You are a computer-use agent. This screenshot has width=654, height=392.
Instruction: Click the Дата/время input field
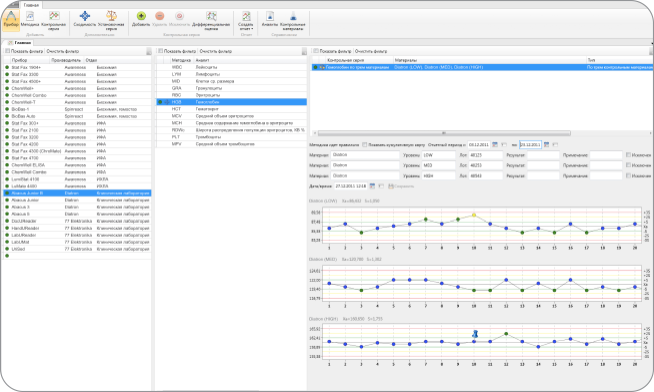click(351, 186)
